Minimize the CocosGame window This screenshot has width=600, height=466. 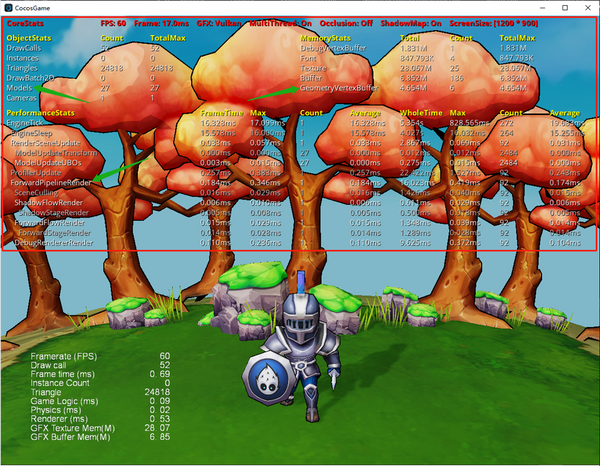coord(543,8)
